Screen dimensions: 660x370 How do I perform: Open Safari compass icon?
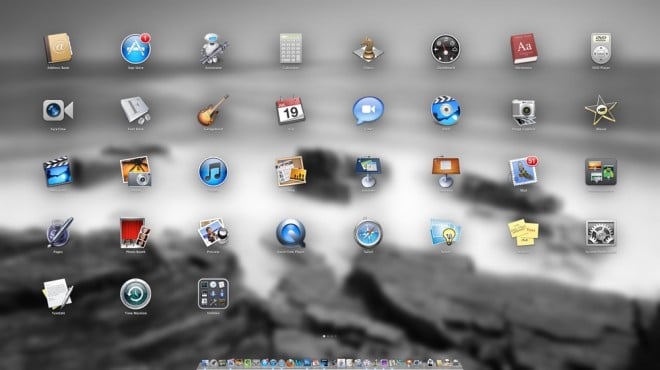pos(368,233)
